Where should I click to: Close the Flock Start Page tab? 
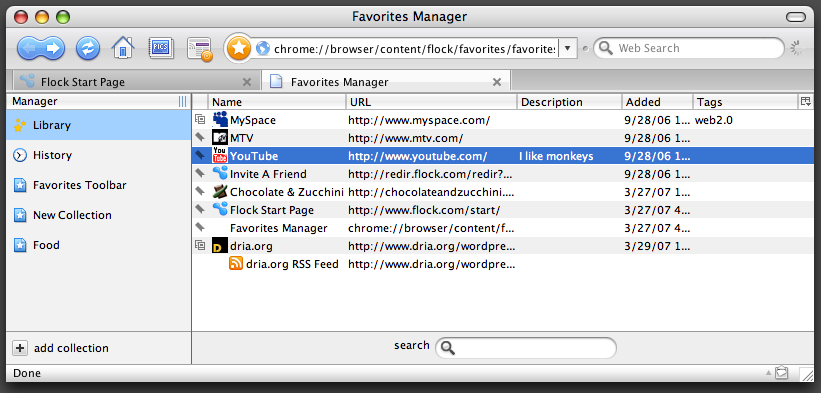point(247,82)
